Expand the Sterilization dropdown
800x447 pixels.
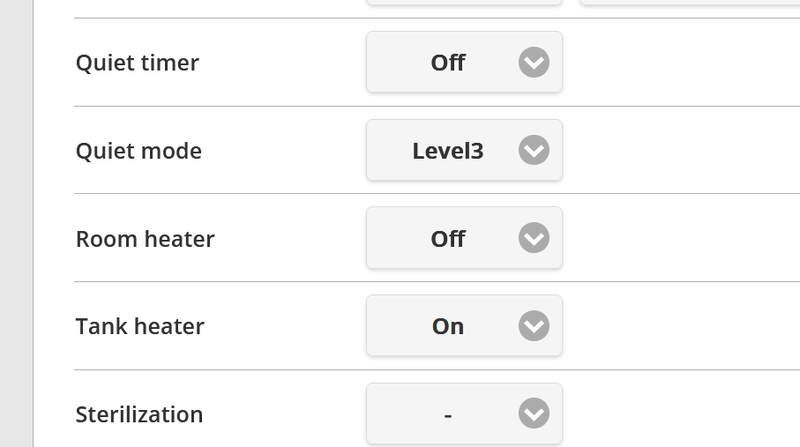tap(464, 413)
